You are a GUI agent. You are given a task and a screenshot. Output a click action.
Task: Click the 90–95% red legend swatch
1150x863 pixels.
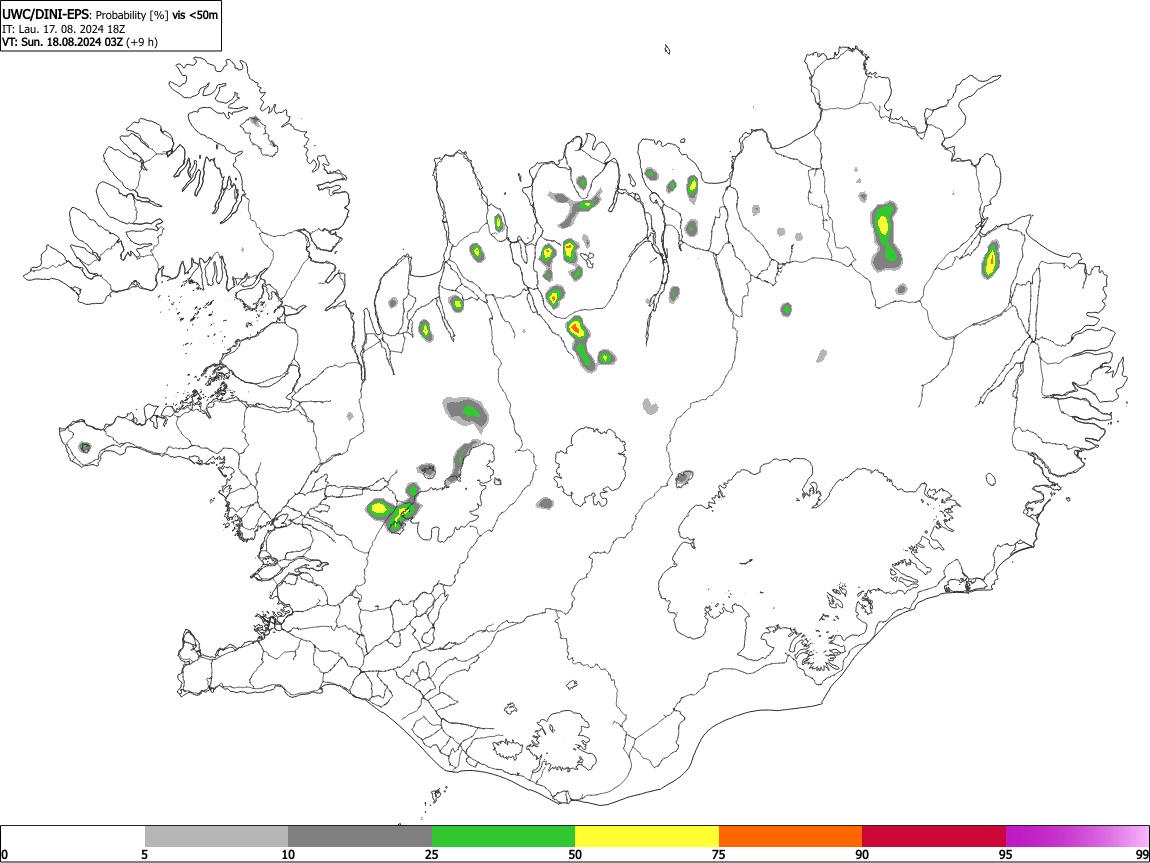[x=934, y=836]
